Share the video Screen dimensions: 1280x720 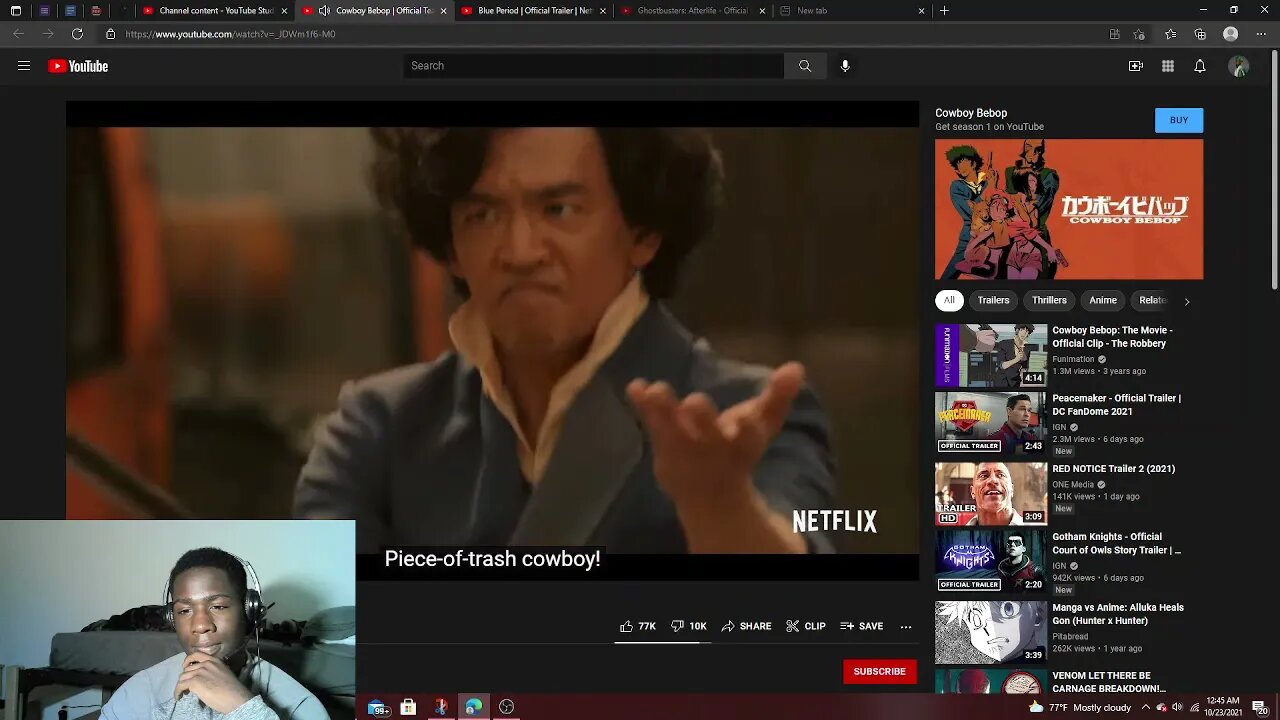click(x=746, y=626)
